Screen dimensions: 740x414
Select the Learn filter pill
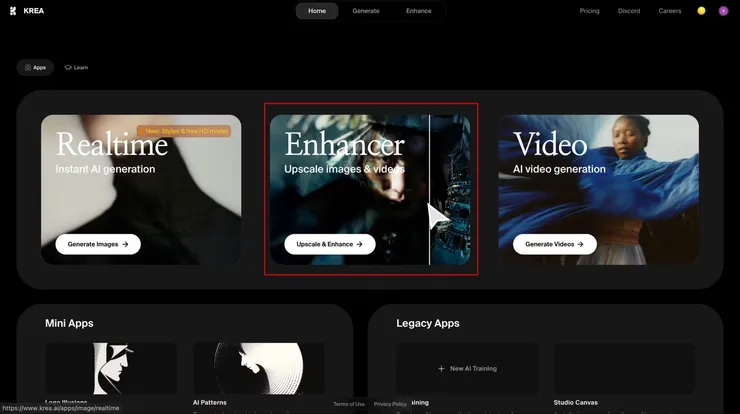click(x=76, y=68)
